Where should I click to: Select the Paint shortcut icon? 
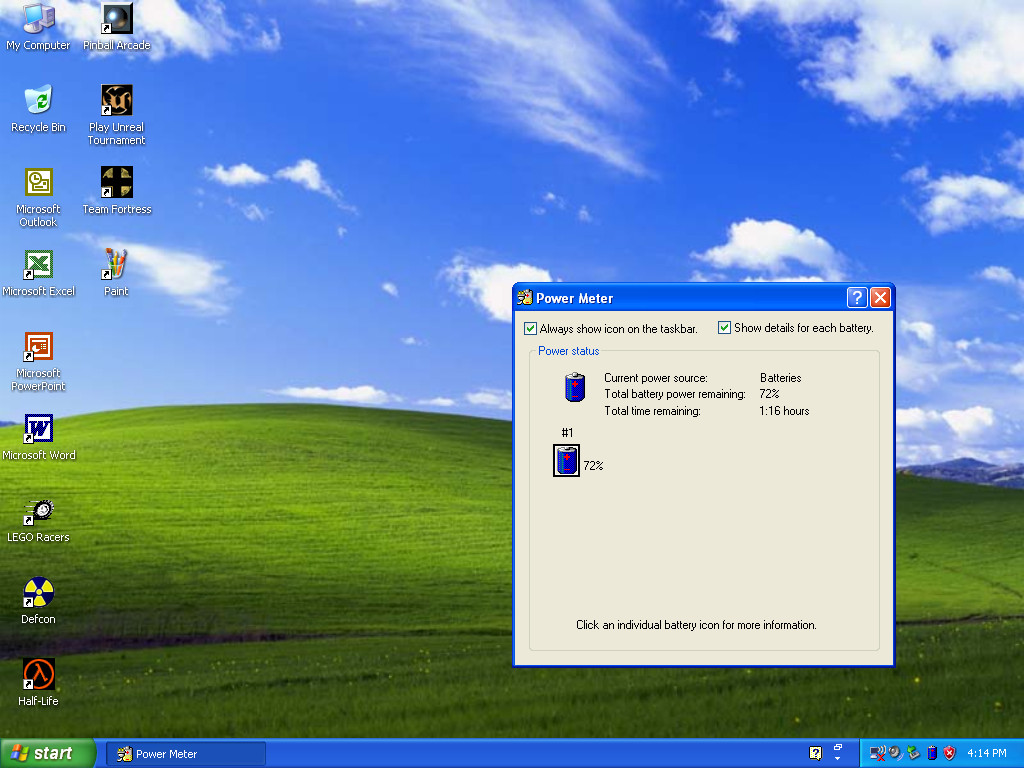click(x=116, y=272)
